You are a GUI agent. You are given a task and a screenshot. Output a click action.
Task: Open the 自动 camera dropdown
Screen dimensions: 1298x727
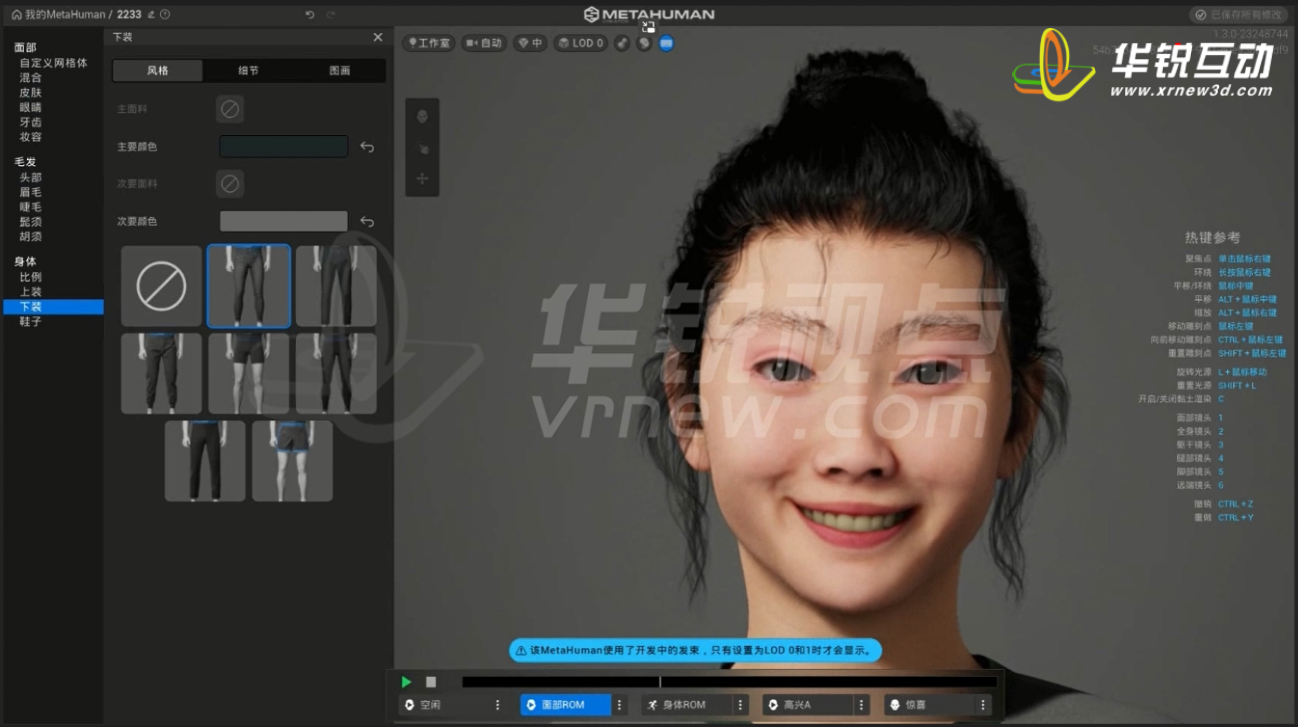[484, 43]
